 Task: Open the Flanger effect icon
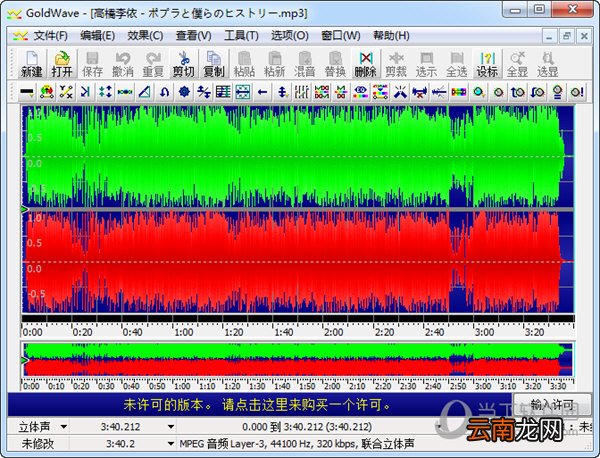point(125,92)
